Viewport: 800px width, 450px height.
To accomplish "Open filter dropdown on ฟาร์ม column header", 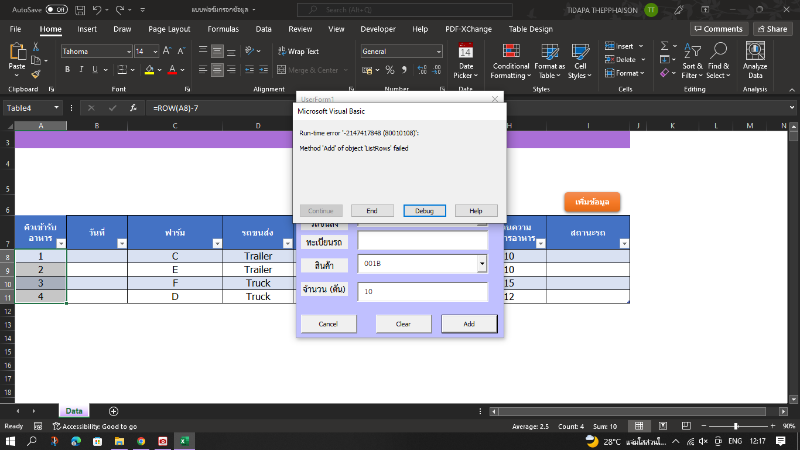I will pos(216,243).
